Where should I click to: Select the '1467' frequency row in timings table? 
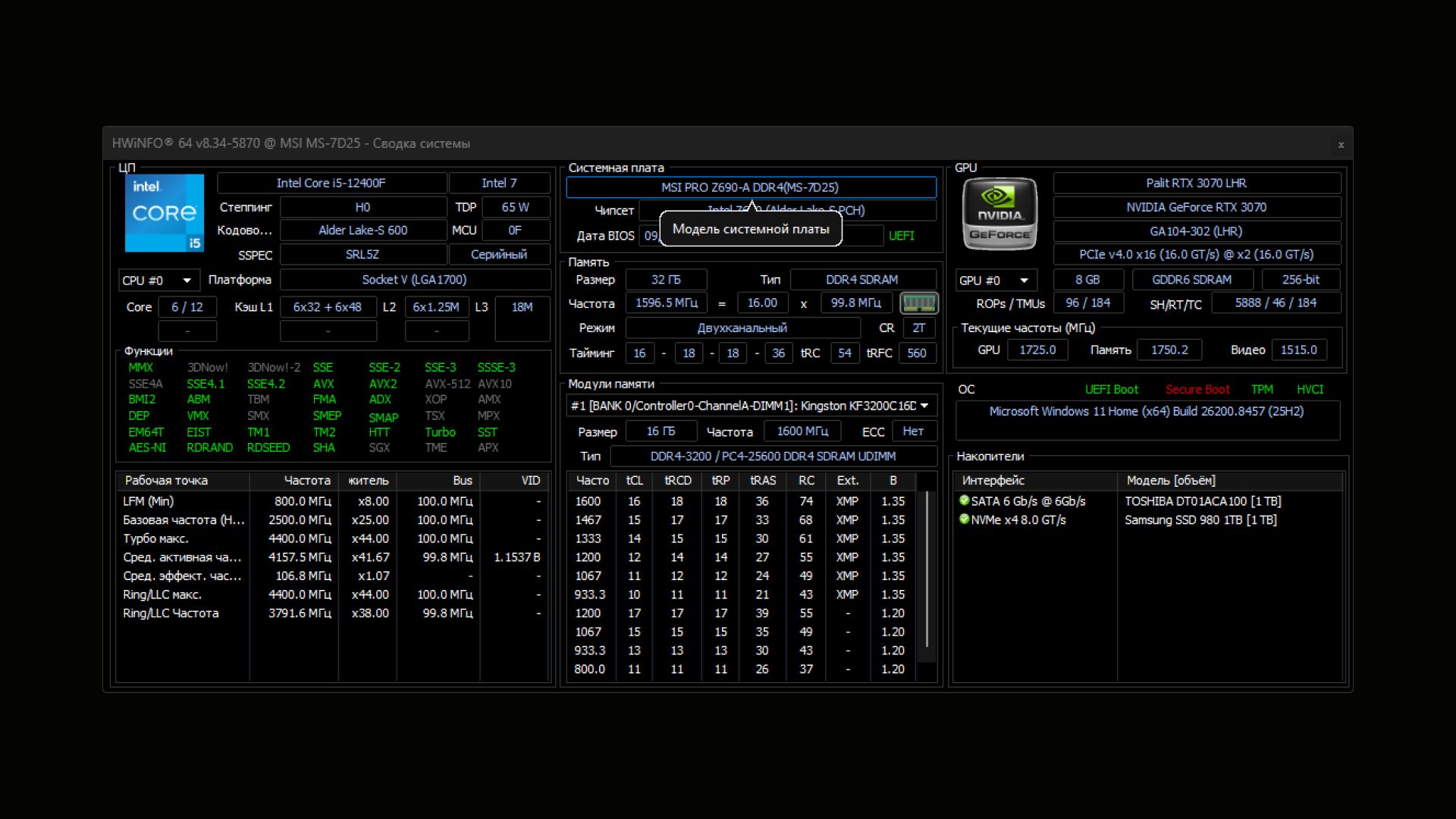point(743,520)
